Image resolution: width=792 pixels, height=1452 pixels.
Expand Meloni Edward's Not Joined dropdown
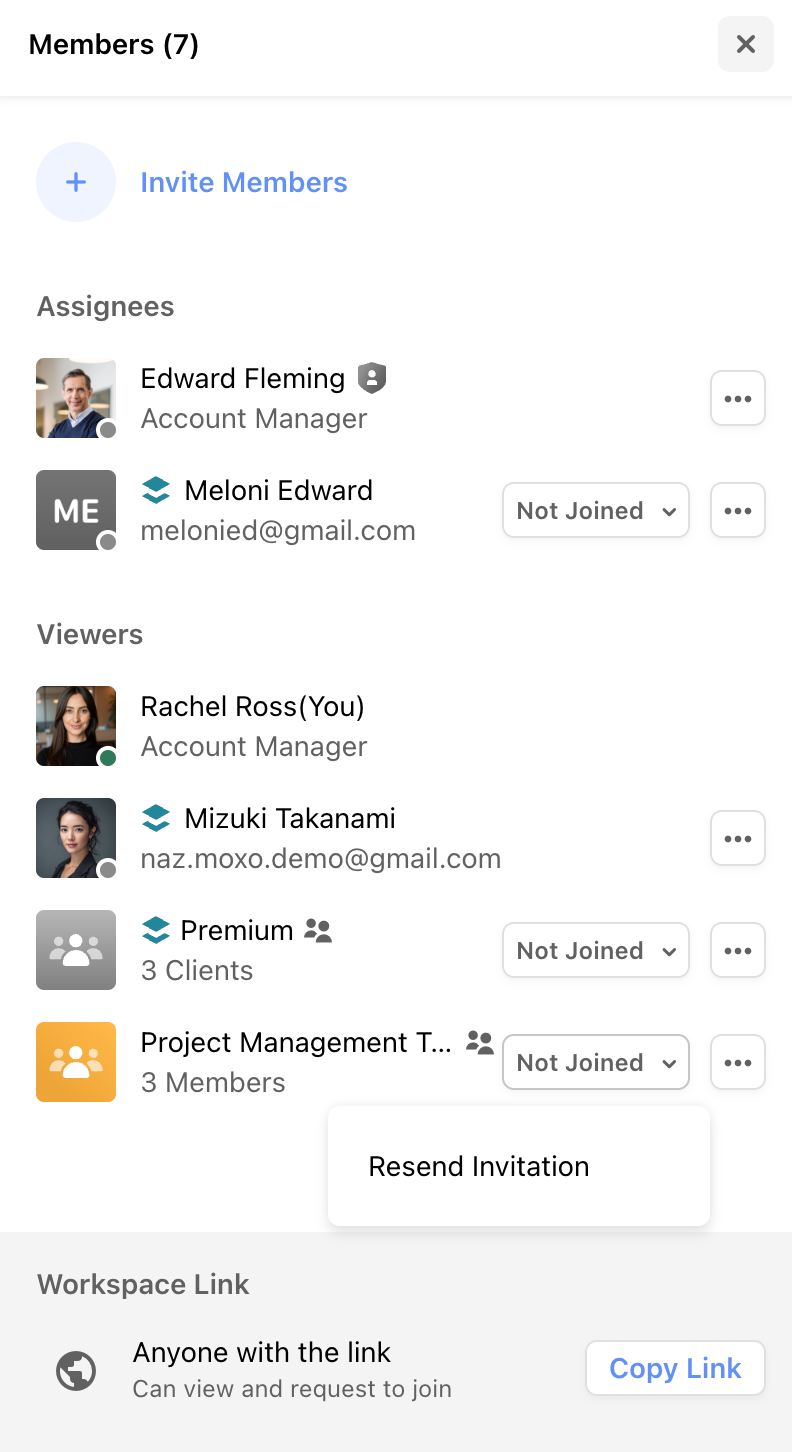point(596,510)
